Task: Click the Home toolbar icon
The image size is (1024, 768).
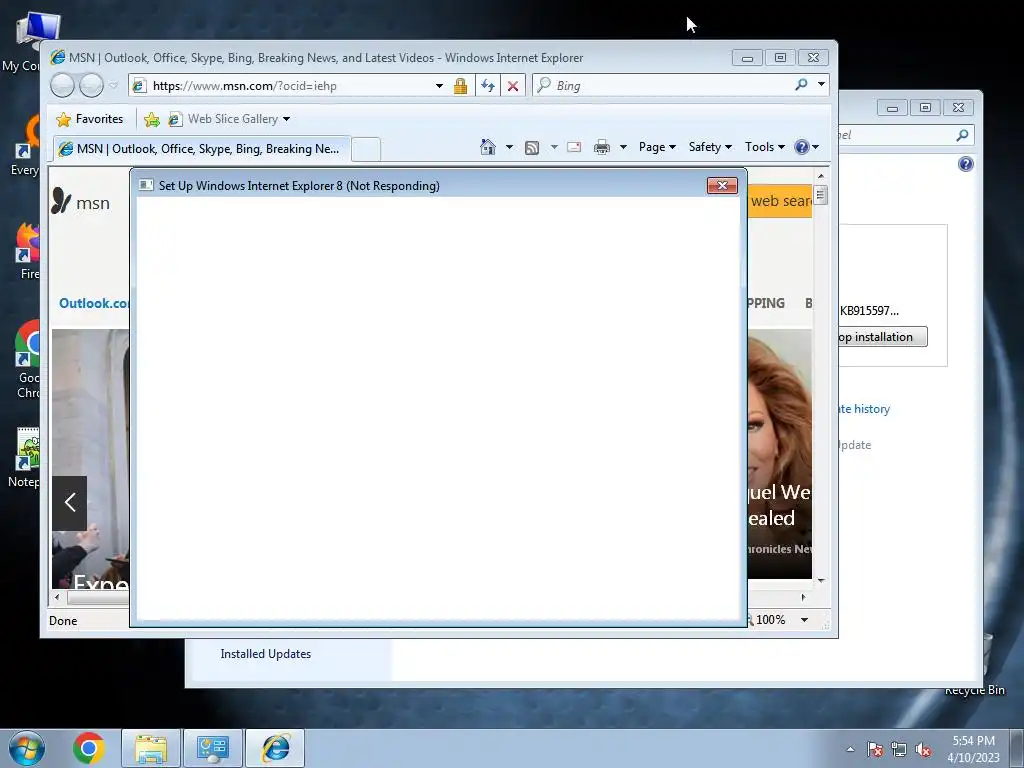Action: 488,147
